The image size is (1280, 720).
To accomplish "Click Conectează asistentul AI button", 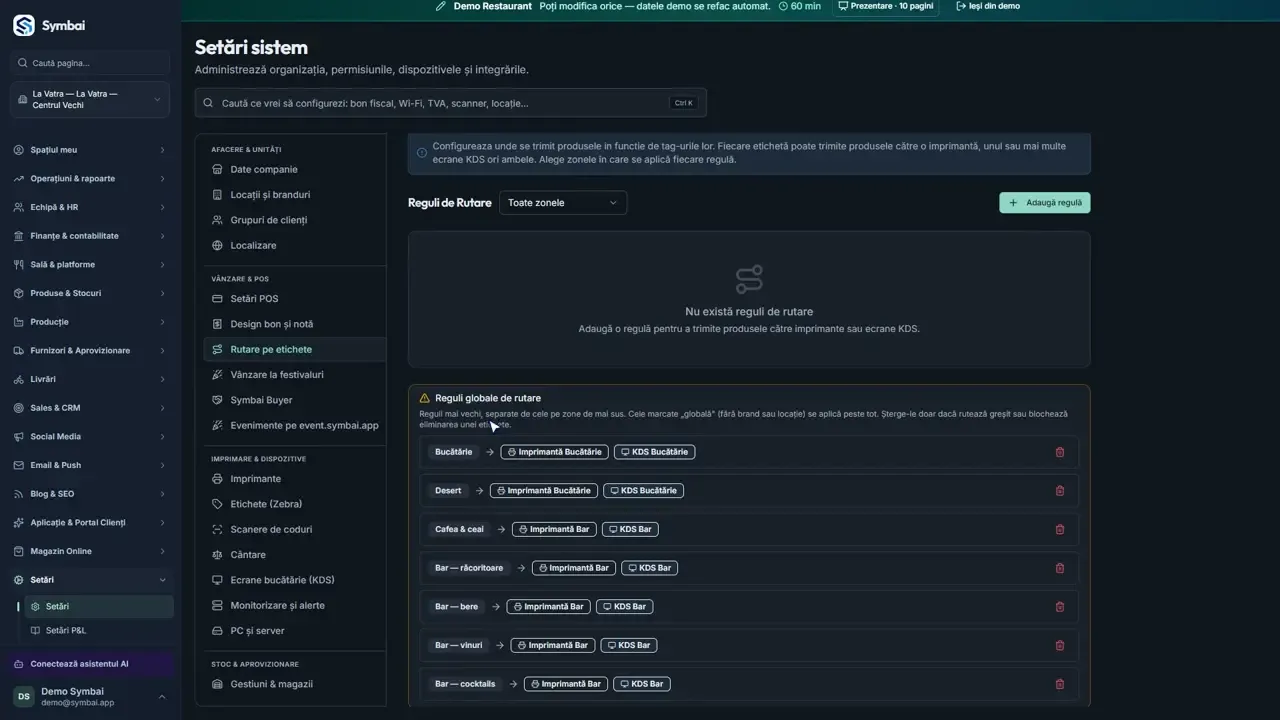I will tap(90, 664).
